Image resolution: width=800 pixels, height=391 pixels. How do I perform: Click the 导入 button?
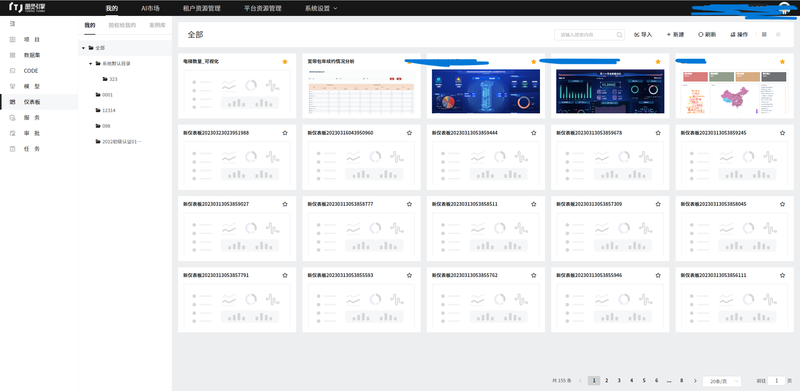pyautogui.click(x=643, y=35)
